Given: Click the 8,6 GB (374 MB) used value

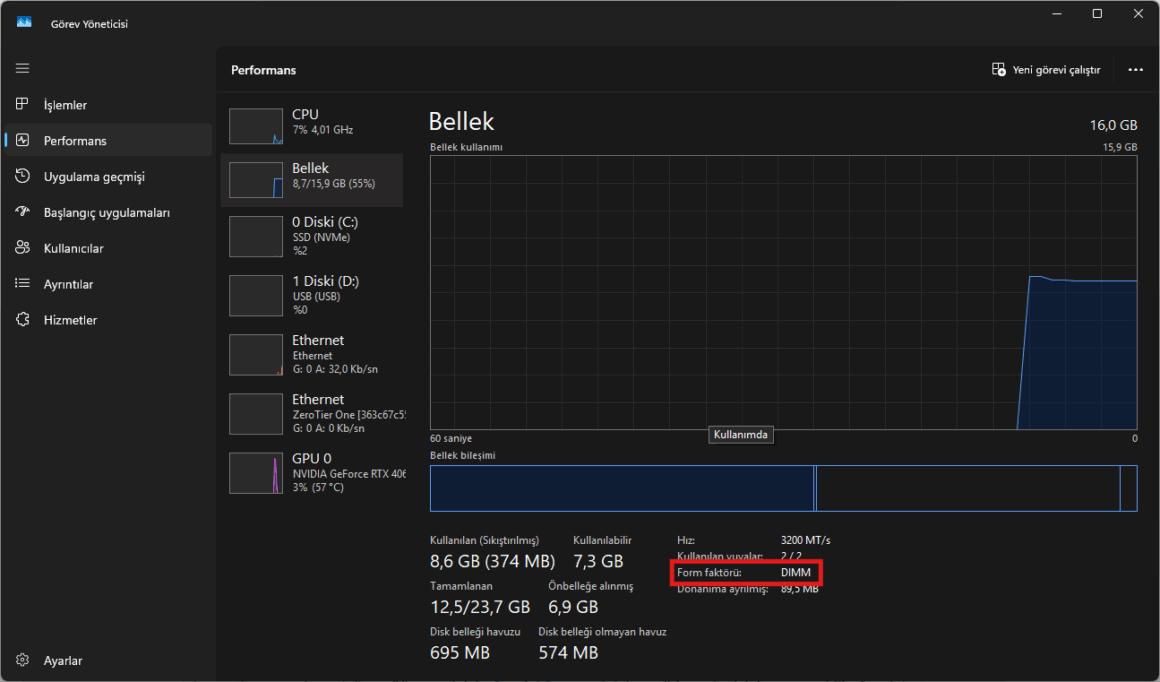Looking at the screenshot, I should pyautogui.click(x=492, y=561).
